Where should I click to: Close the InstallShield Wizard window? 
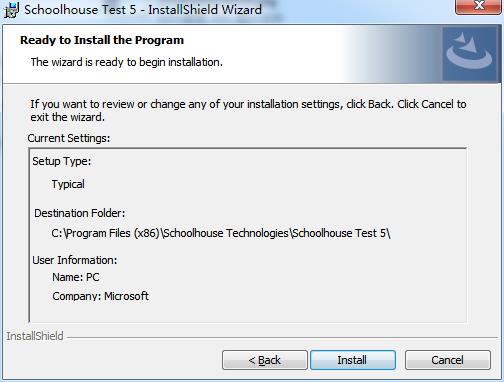tap(479, 7)
